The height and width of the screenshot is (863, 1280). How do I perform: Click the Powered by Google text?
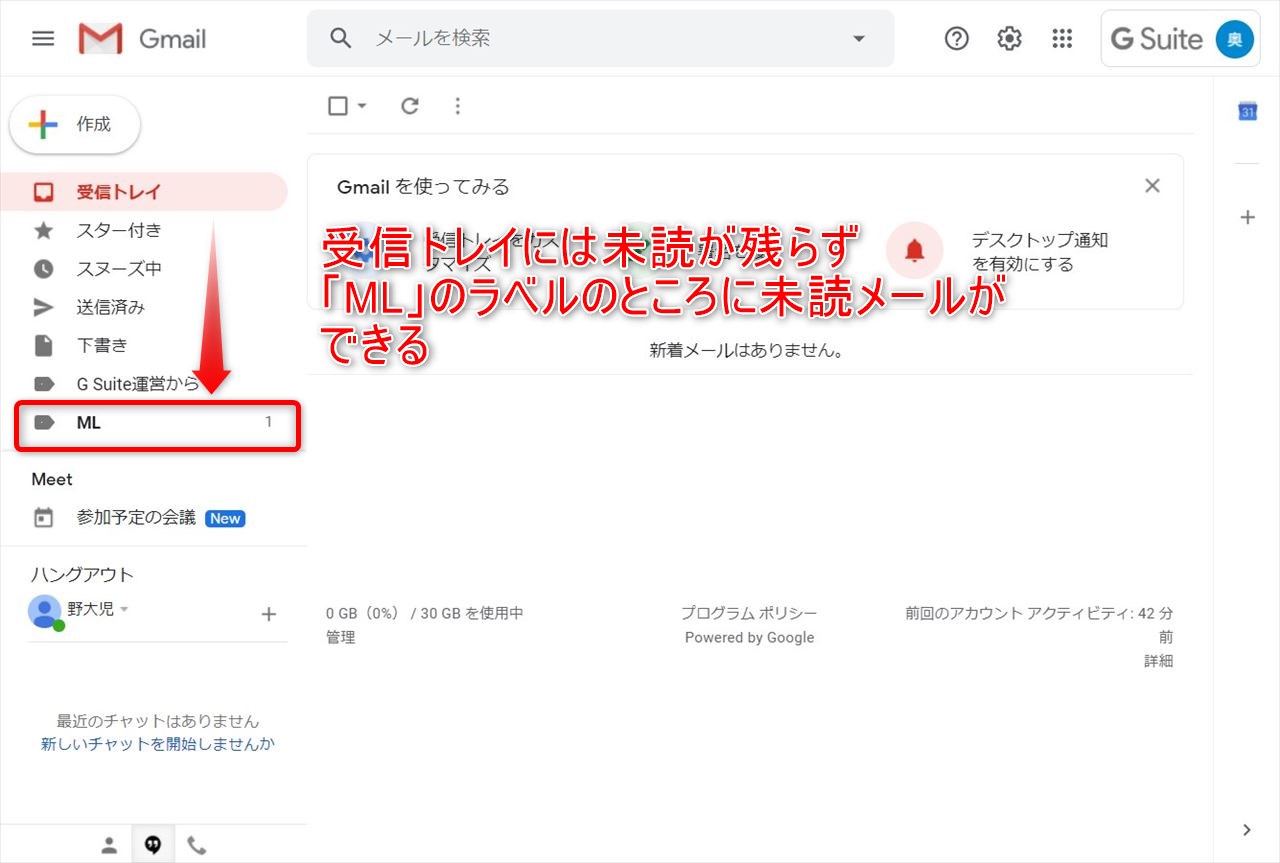[749, 637]
